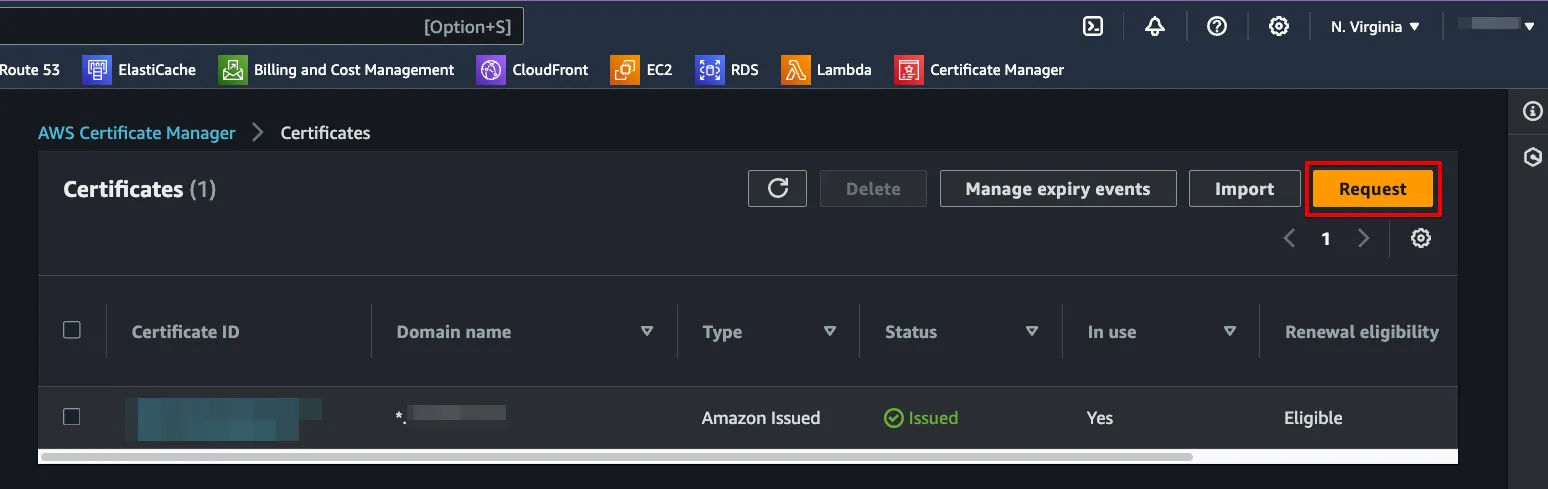
Task: Sort by Domain name column arrow
Action: (x=646, y=331)
